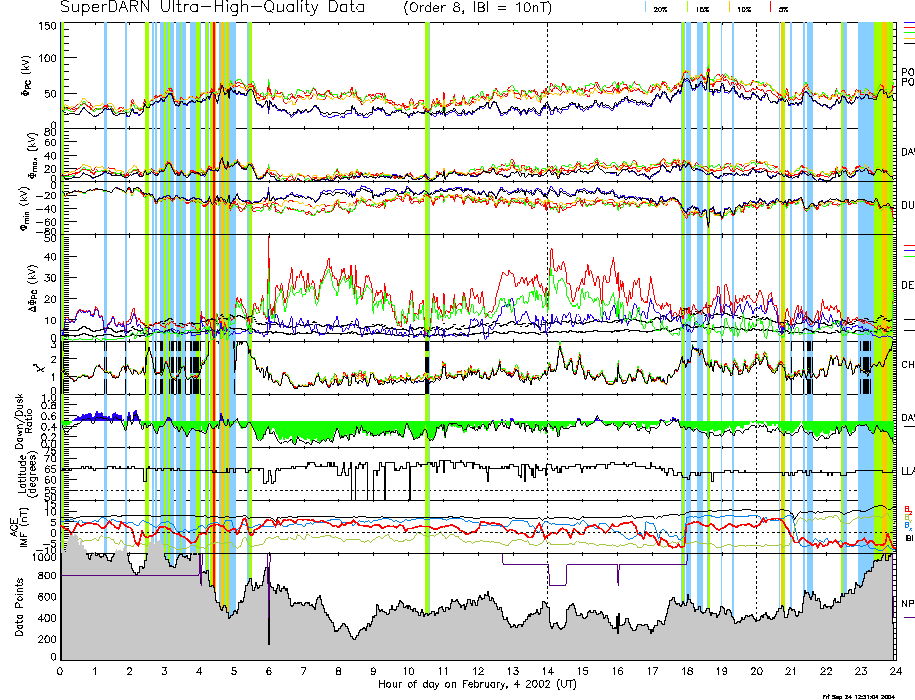The height and width of the screenshot is (700, 915).
Task: Click the plot creation timestamp at bottom right
Action: (858, 696)
